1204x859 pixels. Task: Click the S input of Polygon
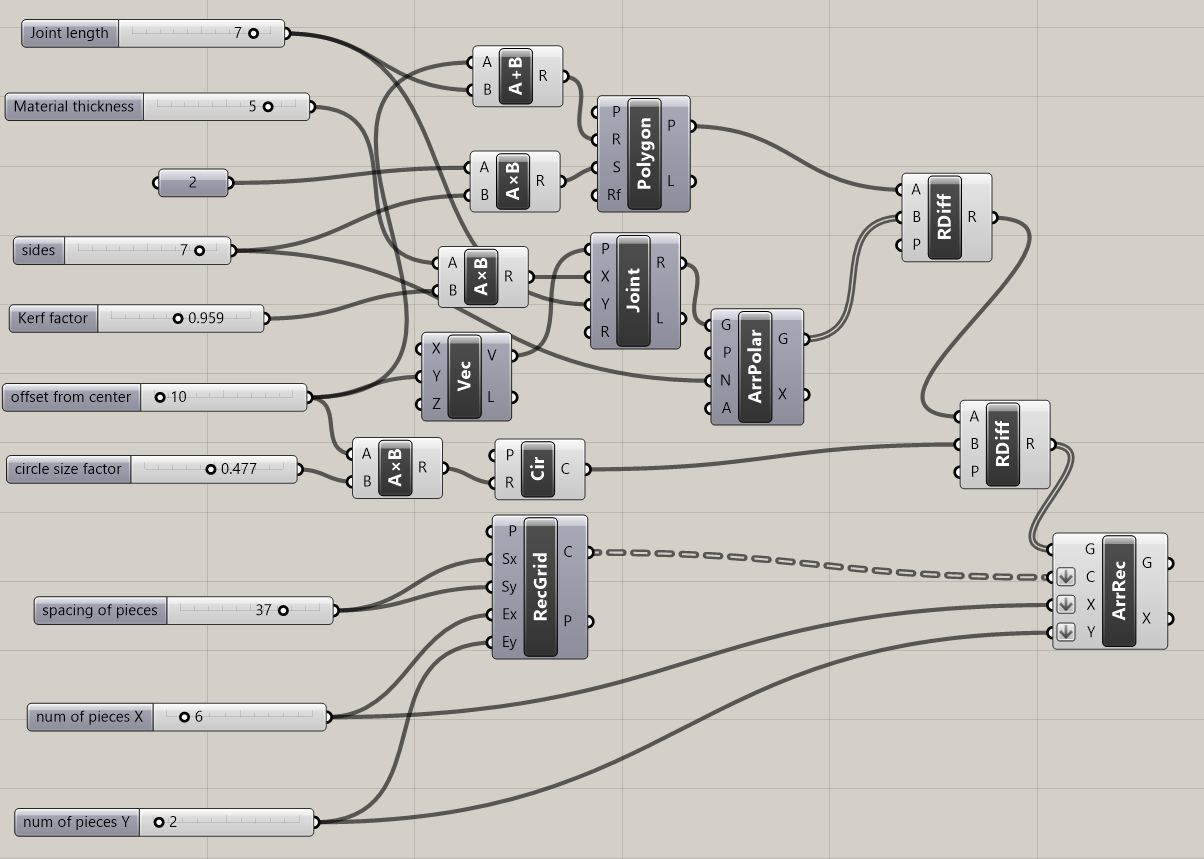click(x=616, y=168)
